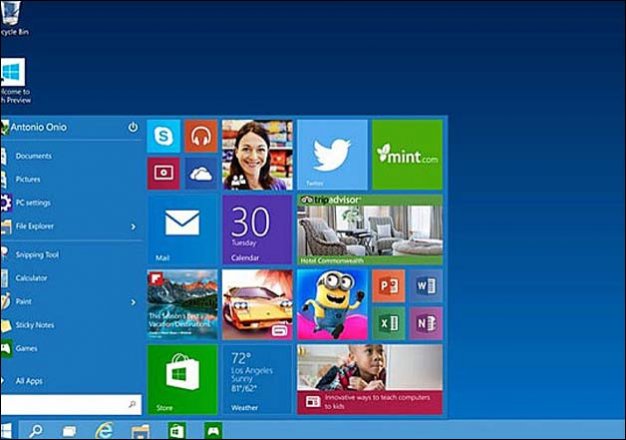The width and height of the screenshot is (626, 440).
Task: Expand the File Explorer submenu arrow
Action: point(133,227)
